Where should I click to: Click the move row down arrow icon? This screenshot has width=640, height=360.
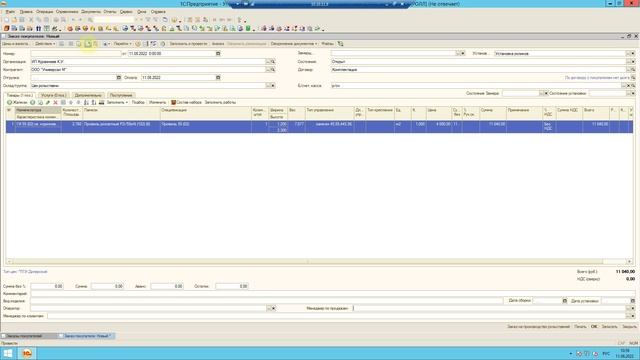[78, 102]
